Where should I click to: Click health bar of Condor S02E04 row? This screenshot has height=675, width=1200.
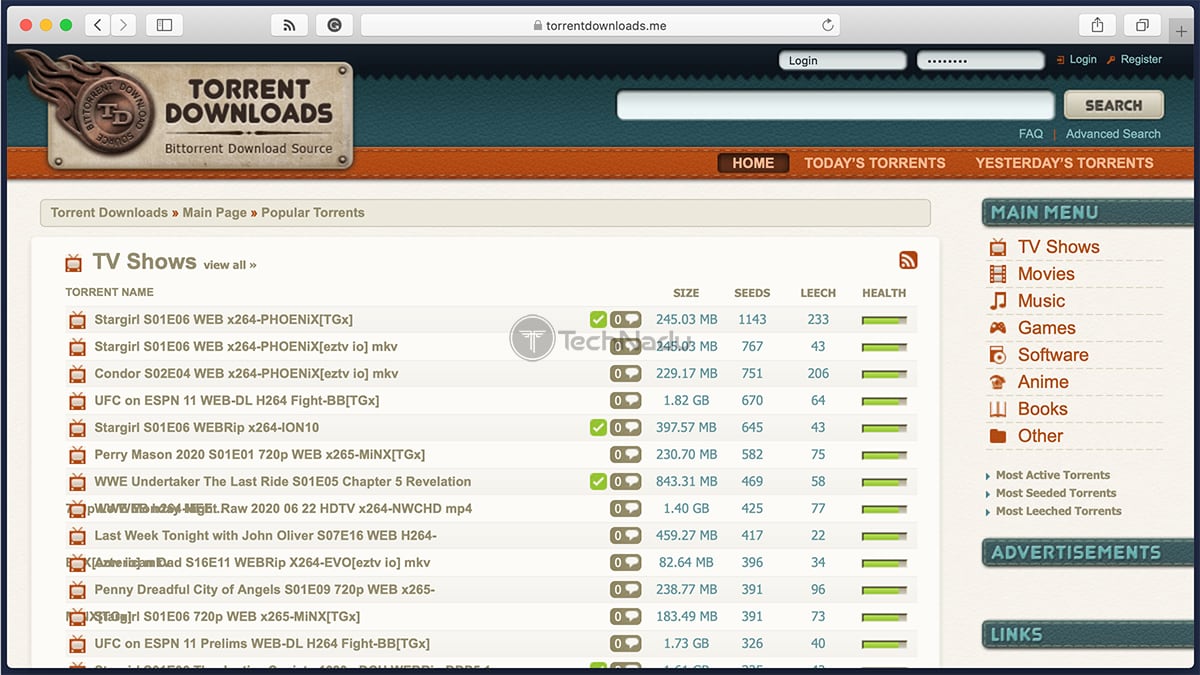pyautogui.click(x=884, y=374)
